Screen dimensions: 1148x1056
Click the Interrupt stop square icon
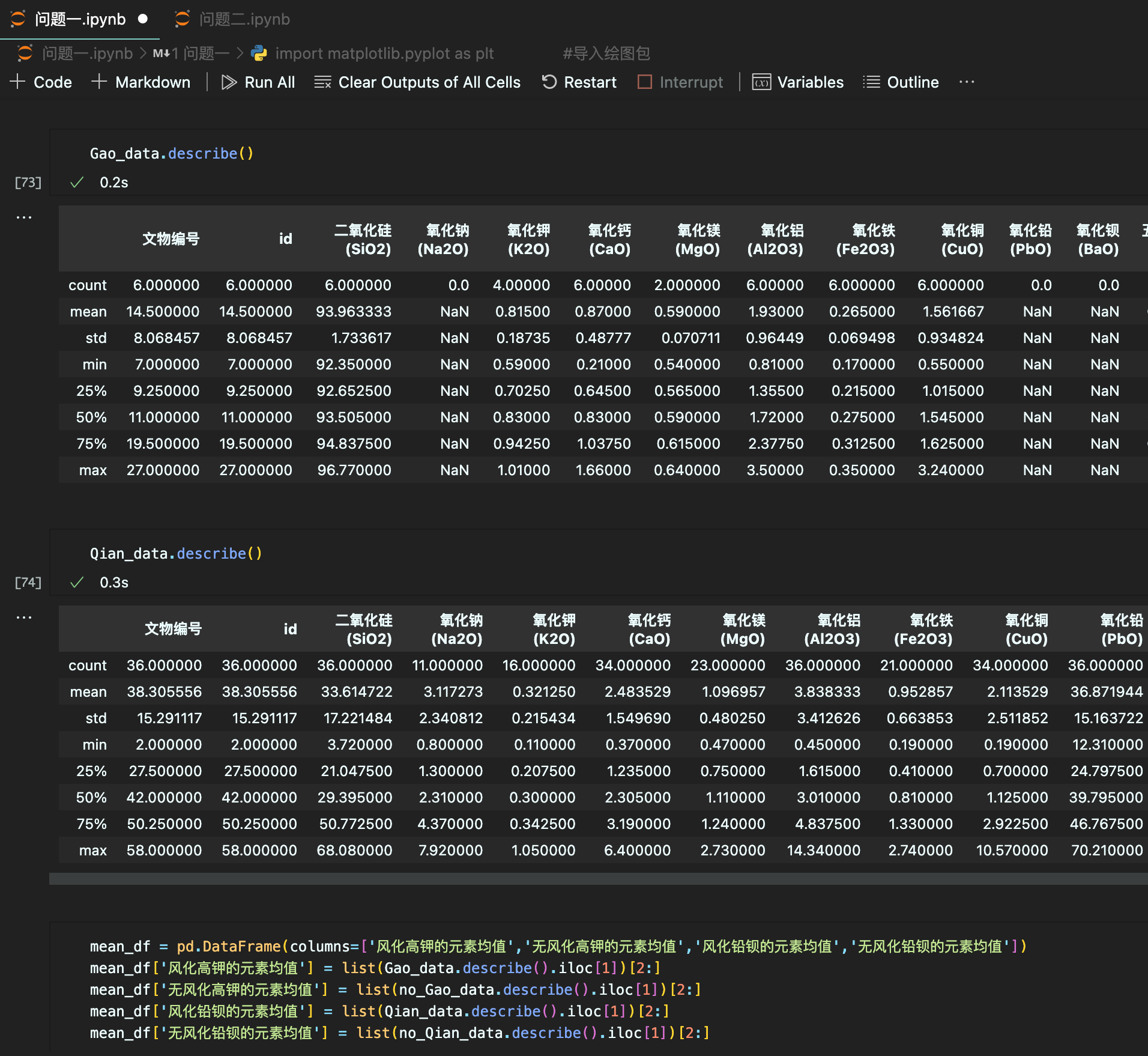(644, 82)
